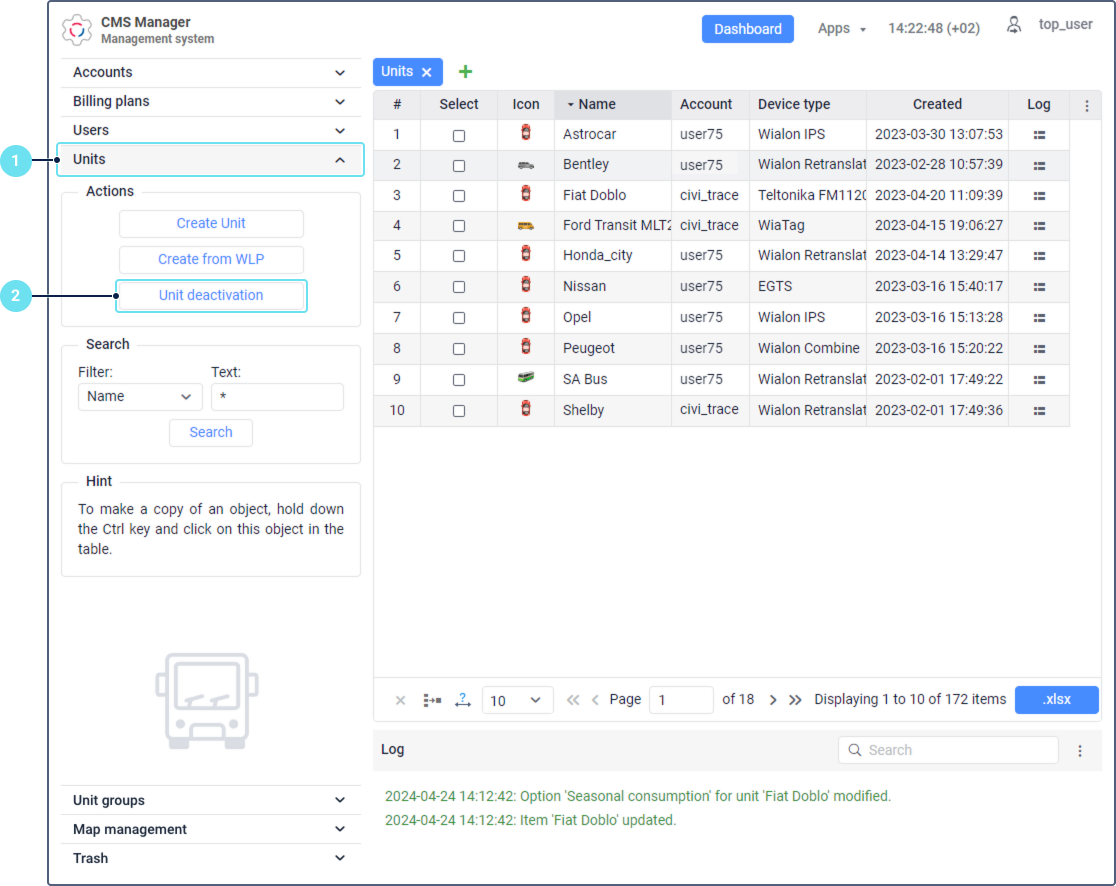
Task: Open the Log panel options menu
Action: pyautogui.click(x=1080, y=751)
